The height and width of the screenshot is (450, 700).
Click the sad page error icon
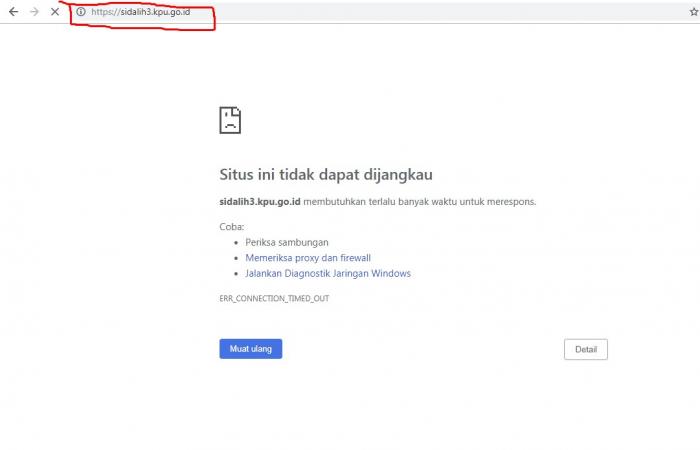tap(230, 120)
